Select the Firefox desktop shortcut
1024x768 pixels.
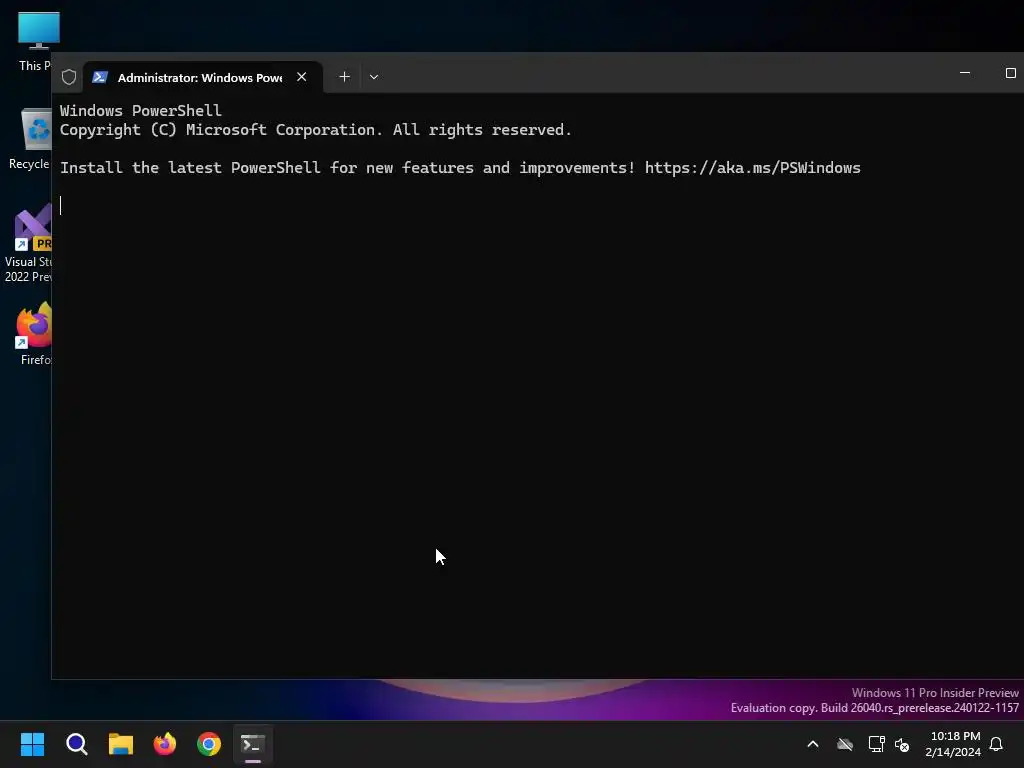[x=34, y=334]
